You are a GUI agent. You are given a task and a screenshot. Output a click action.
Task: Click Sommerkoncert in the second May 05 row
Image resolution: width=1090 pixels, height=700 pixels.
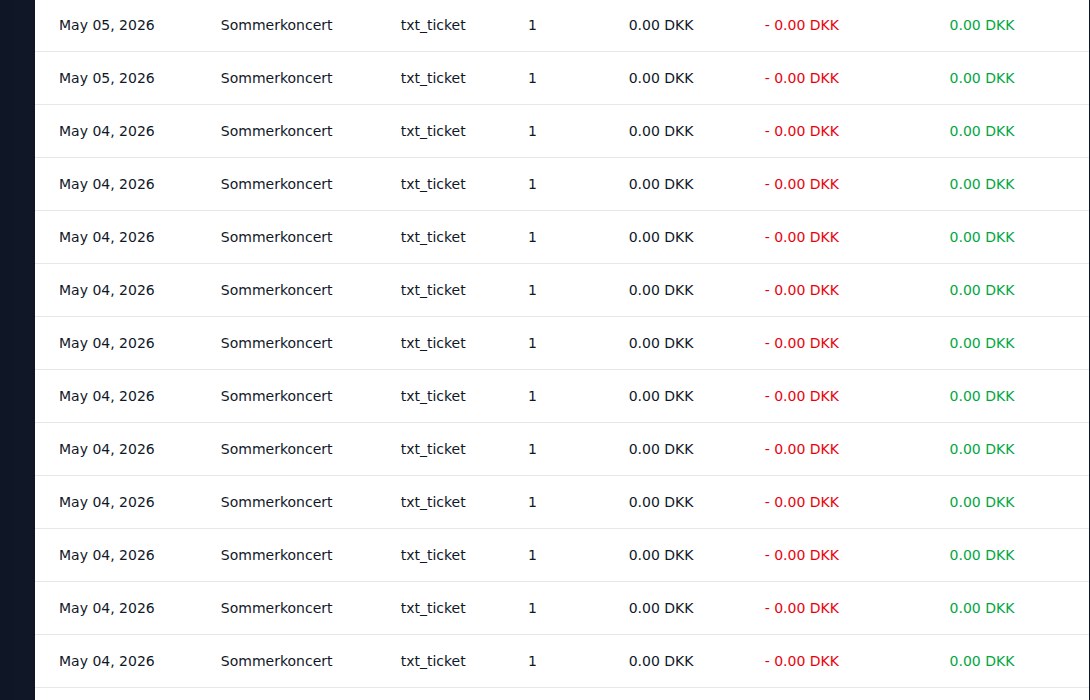277,79
